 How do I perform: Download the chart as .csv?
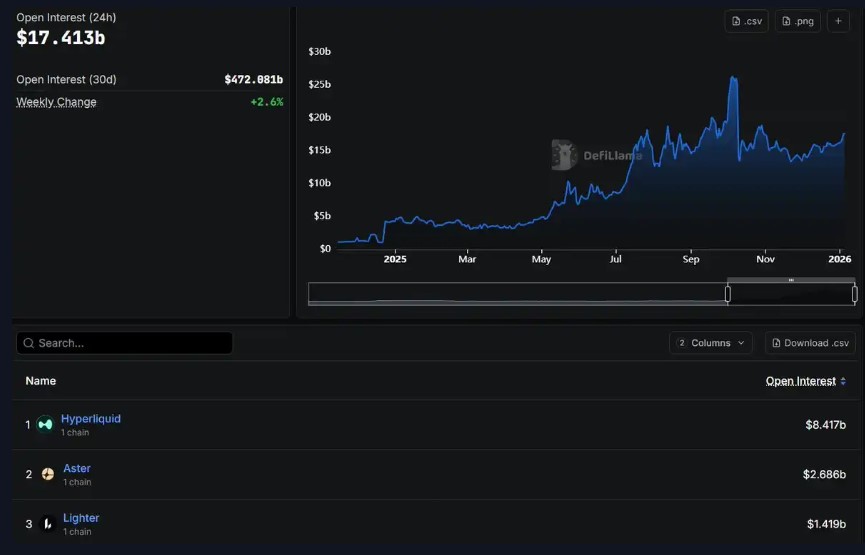point(746,21)
